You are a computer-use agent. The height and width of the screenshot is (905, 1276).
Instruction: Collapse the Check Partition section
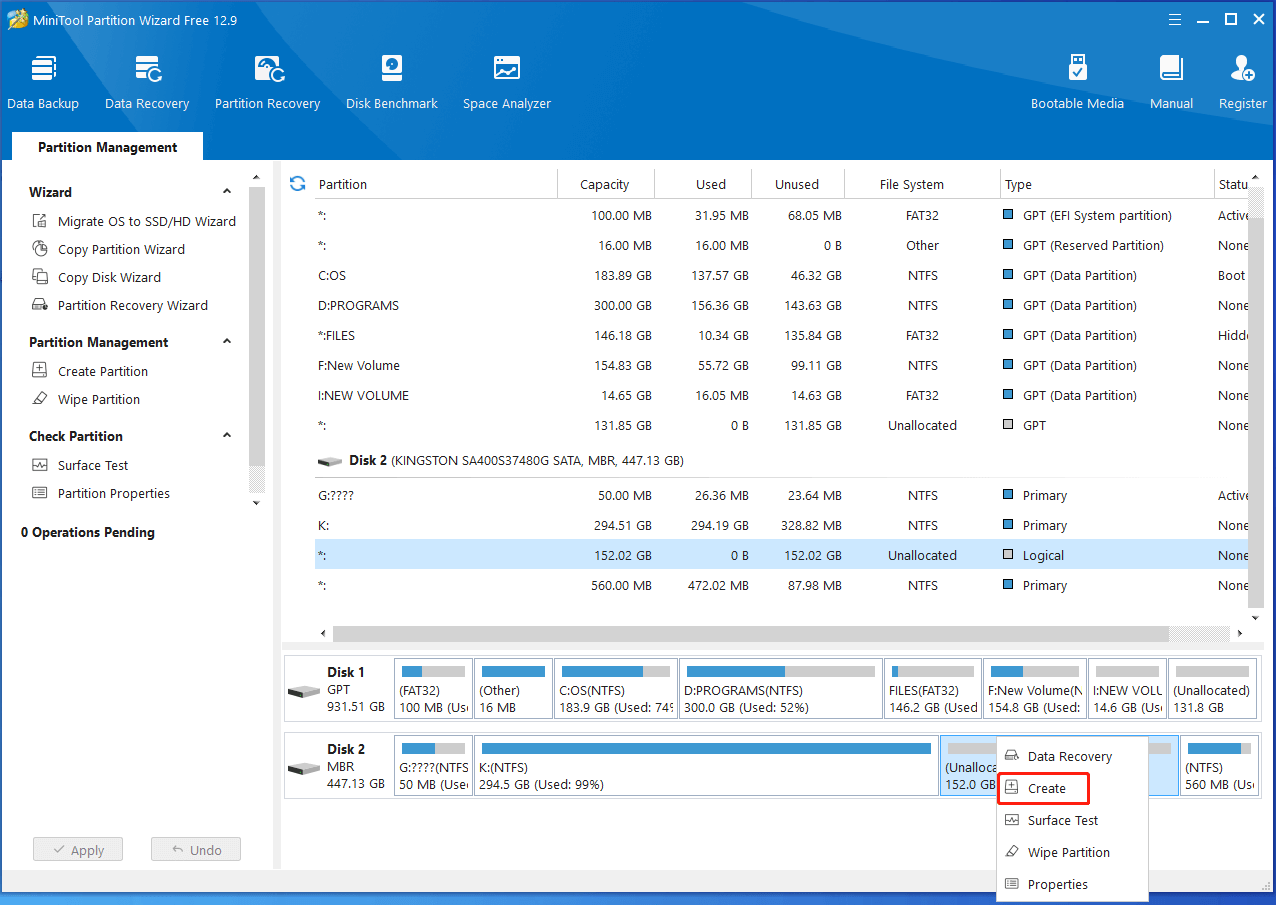227,435
